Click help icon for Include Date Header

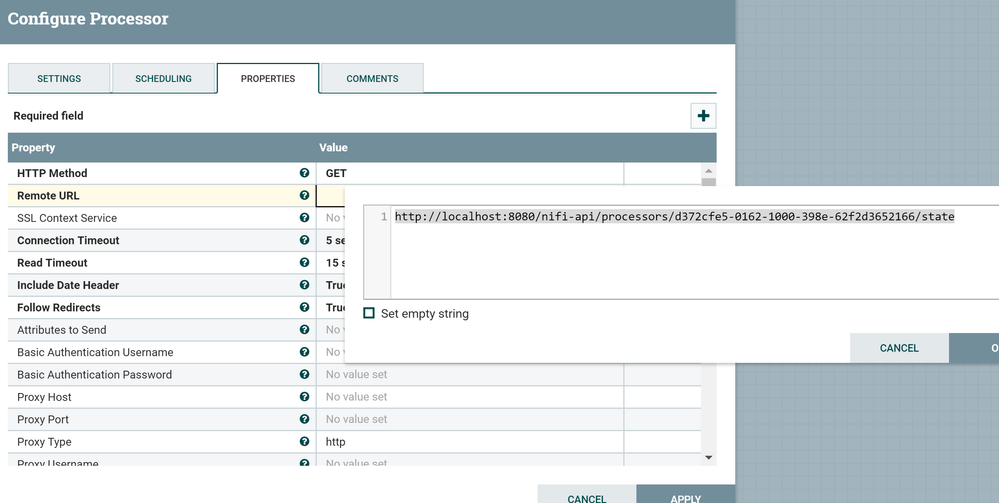(x=304, y=285)
